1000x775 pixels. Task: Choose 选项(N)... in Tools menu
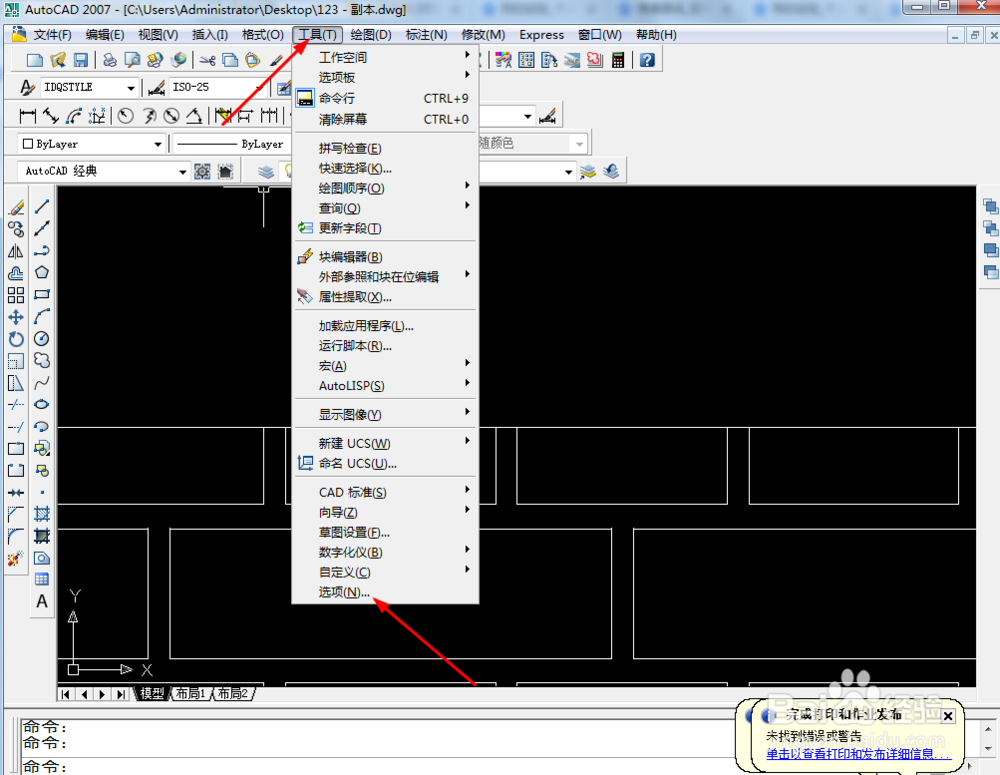click(385, 592)
